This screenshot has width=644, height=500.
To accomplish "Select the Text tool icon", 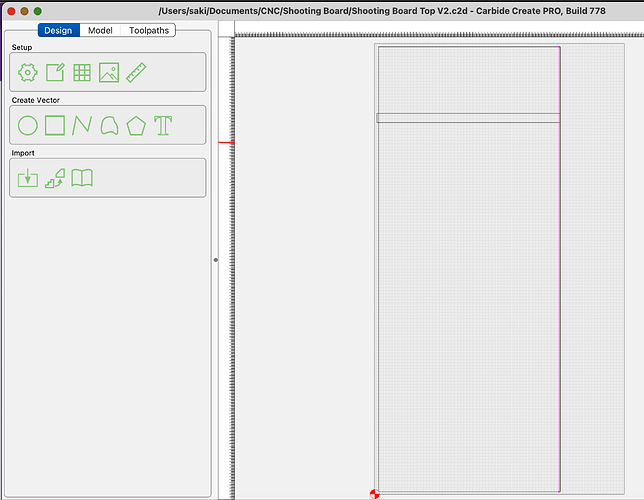I will [163, 125].
